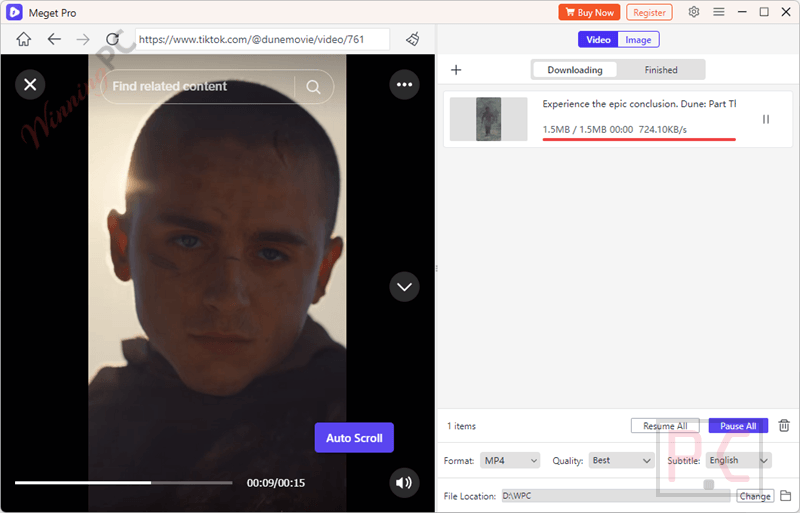Click Pause All button
The width and height of the screenshot is (800, 513).
point(738,426)
